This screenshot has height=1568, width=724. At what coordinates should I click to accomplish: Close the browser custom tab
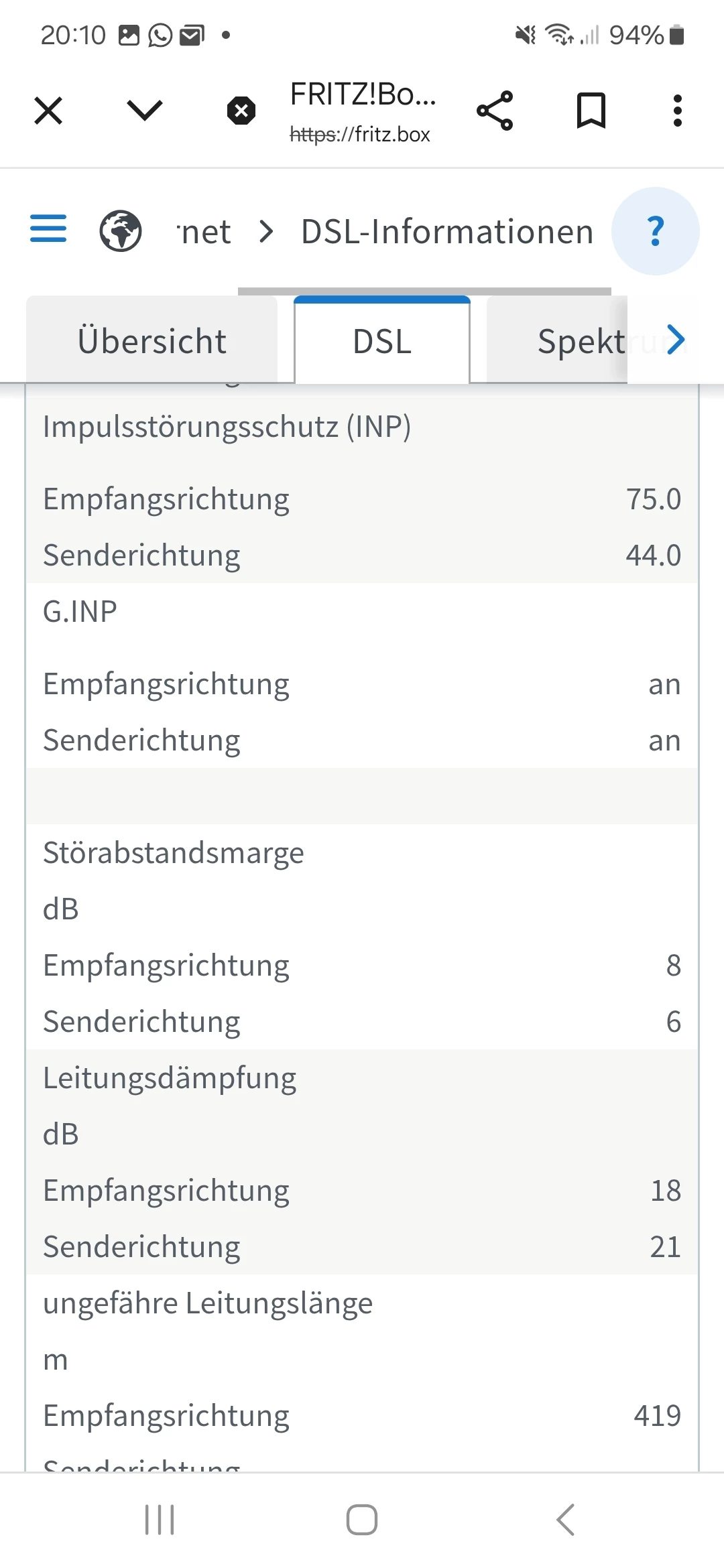pos(48,111)
